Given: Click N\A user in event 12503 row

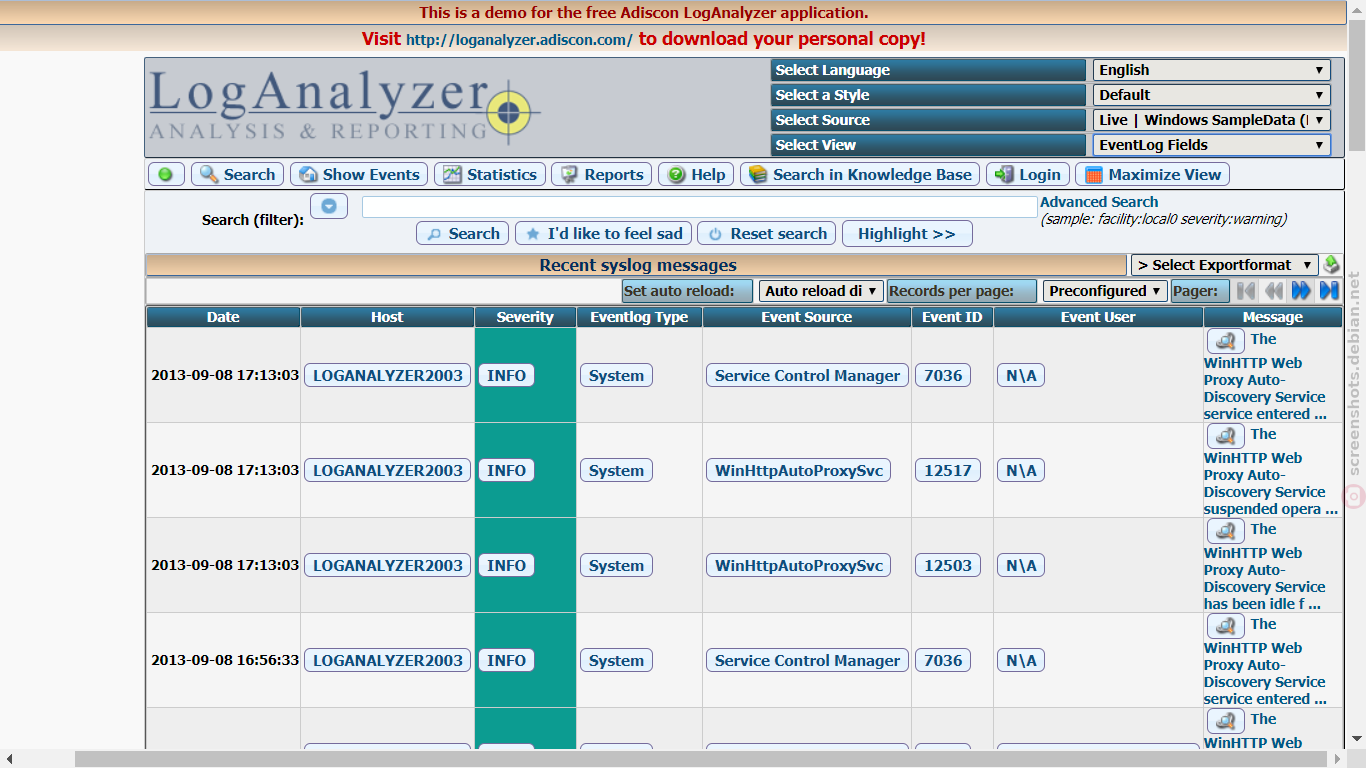Looking at the screenshot, I should (1021, 565).
